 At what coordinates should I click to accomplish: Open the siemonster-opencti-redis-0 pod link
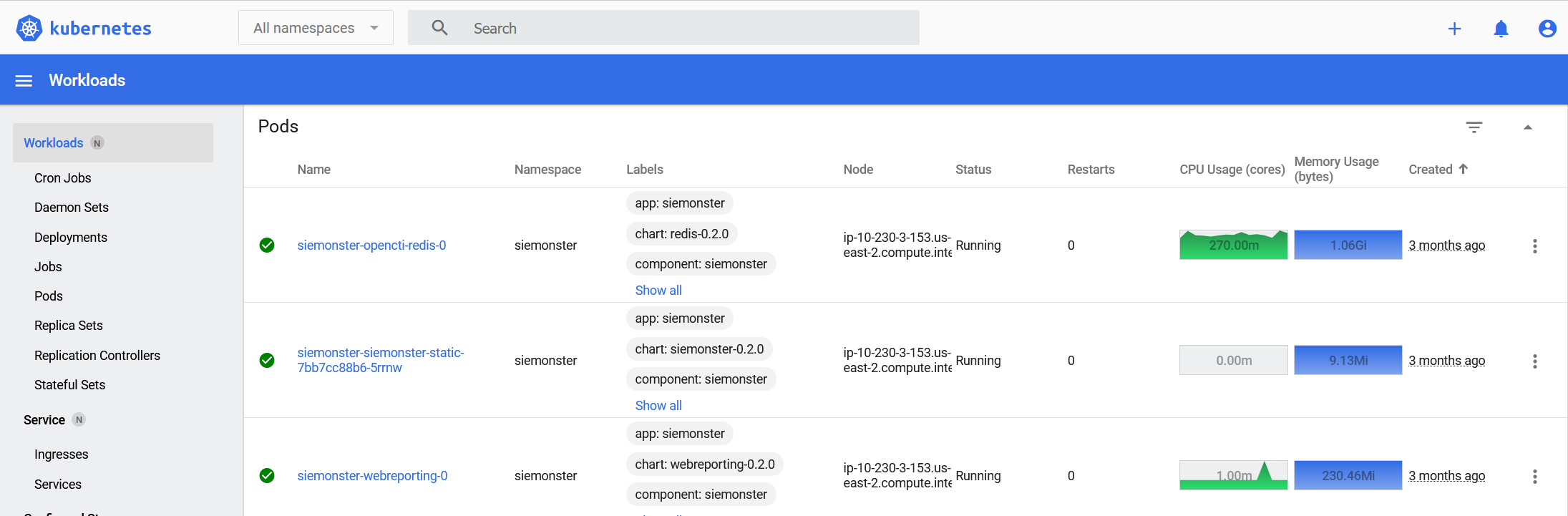(371, 245)
